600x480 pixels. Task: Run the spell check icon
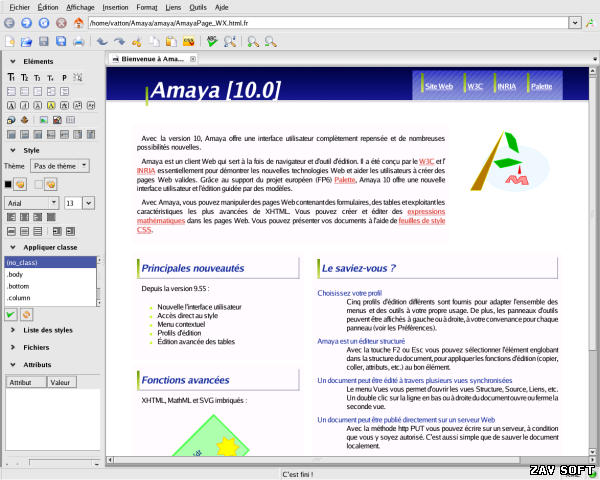tap(212, 41)
